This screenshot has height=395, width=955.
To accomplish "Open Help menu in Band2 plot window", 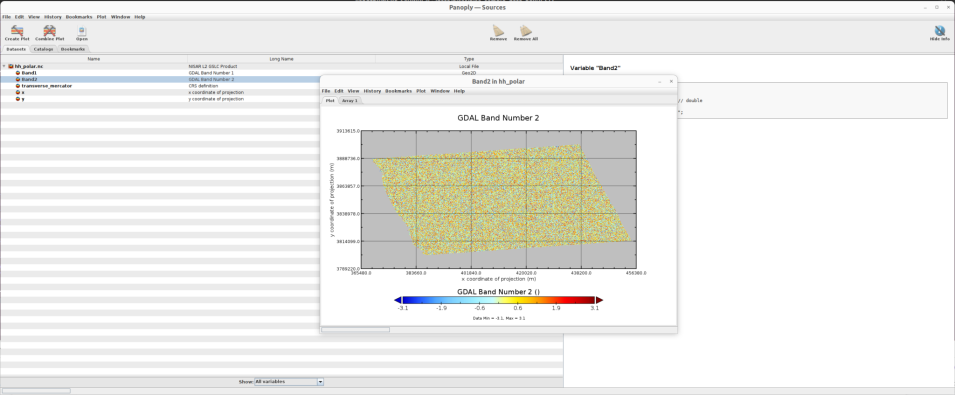I will point(459,91).
